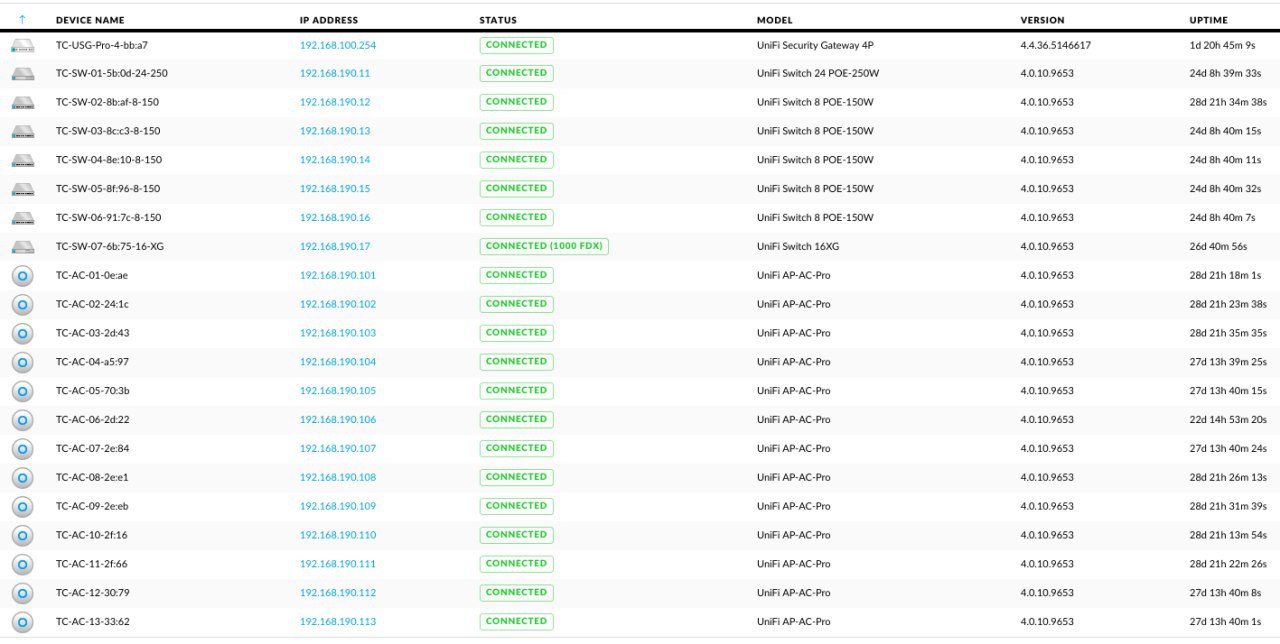Open IP link 192.168.190.105

pos(338,391)
